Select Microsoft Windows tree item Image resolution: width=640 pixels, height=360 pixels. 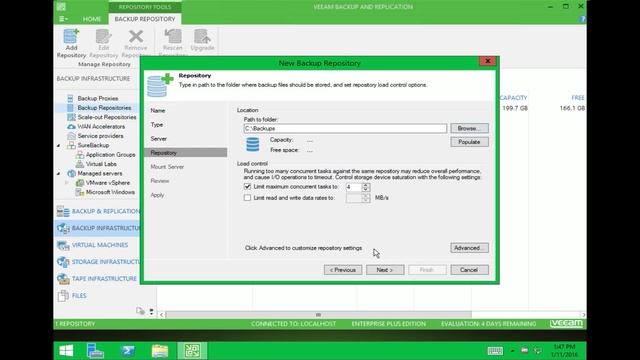tap(110, 192)
